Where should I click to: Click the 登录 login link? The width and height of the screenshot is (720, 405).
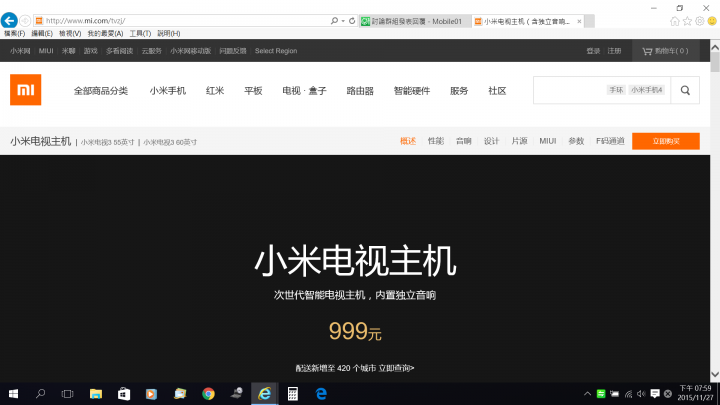pos(593,51)
